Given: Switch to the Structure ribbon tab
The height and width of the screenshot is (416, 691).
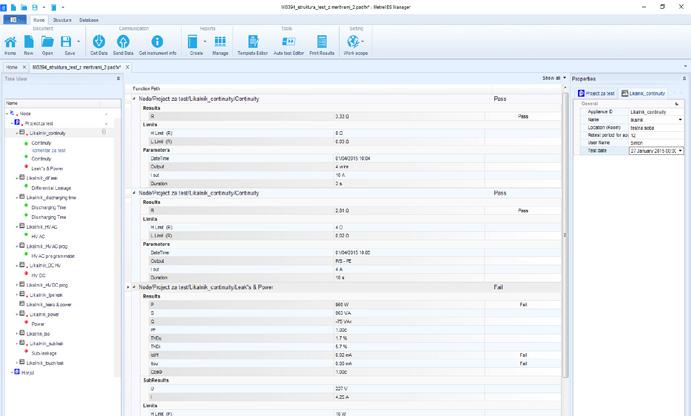Looking at the screenshot, I should [x=62, y=20].
